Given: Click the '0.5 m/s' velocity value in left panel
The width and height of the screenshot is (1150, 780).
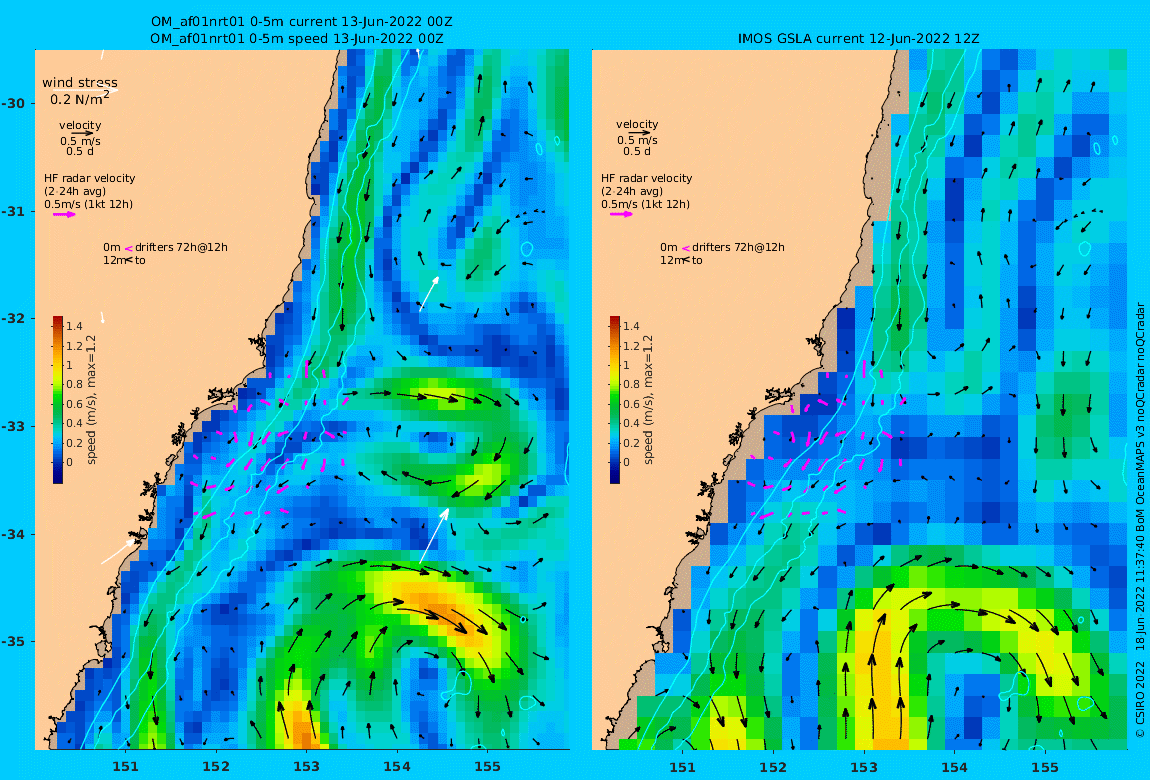Looking at the screenshot, I should (x=80, y=141).
